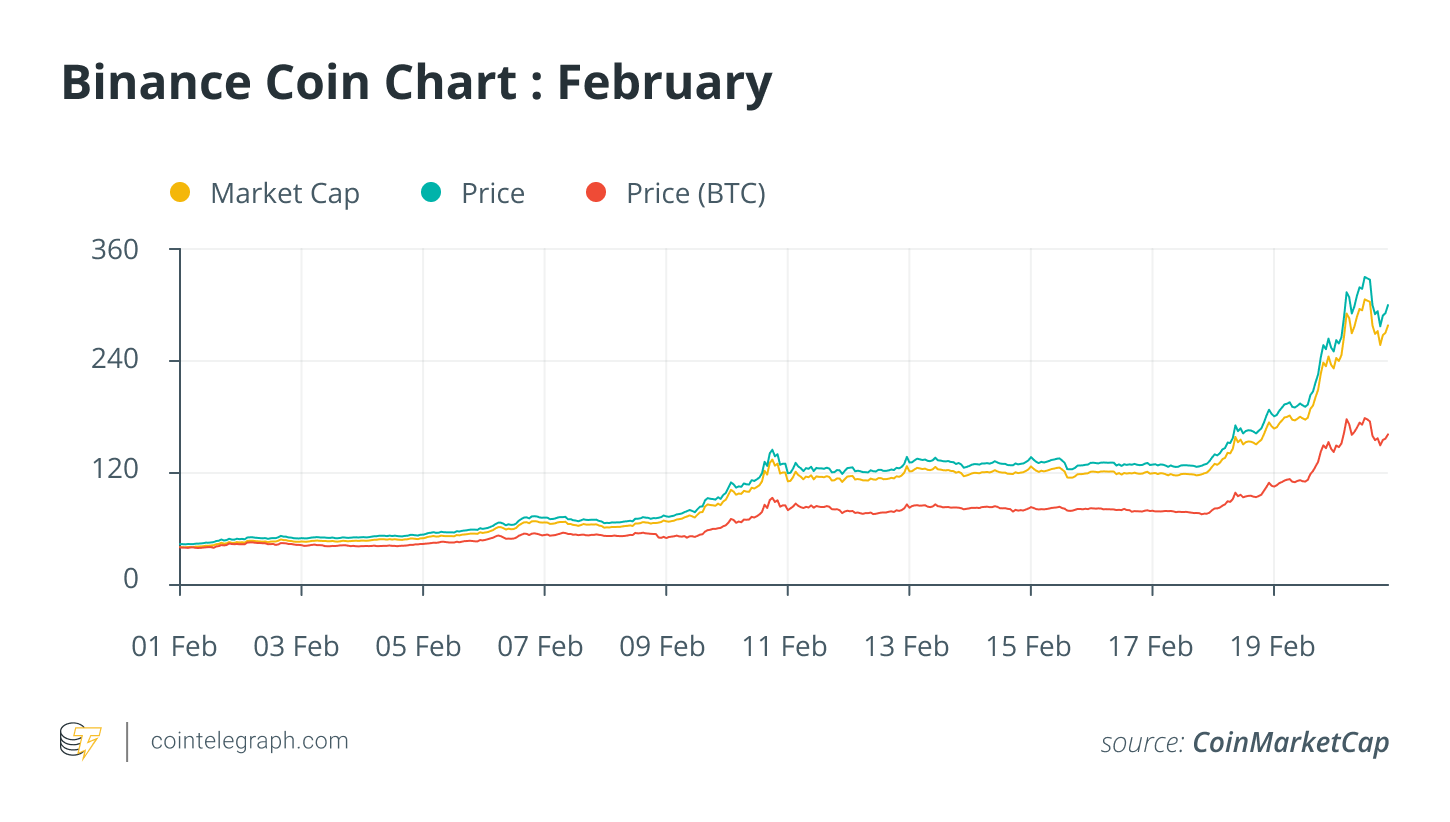This screenshot has height=822, width=1450.
Task: Select the 19 Feb axis label
Action: coord(1272,647)
